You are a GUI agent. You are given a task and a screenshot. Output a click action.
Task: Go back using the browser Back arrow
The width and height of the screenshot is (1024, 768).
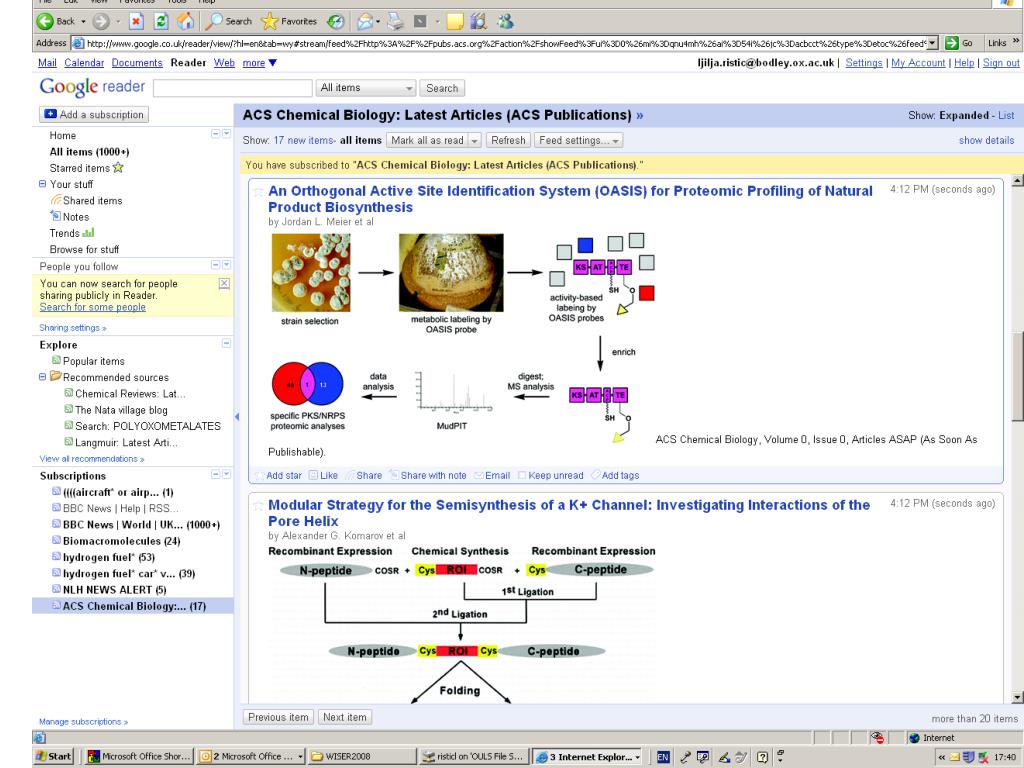pos(46,22)
